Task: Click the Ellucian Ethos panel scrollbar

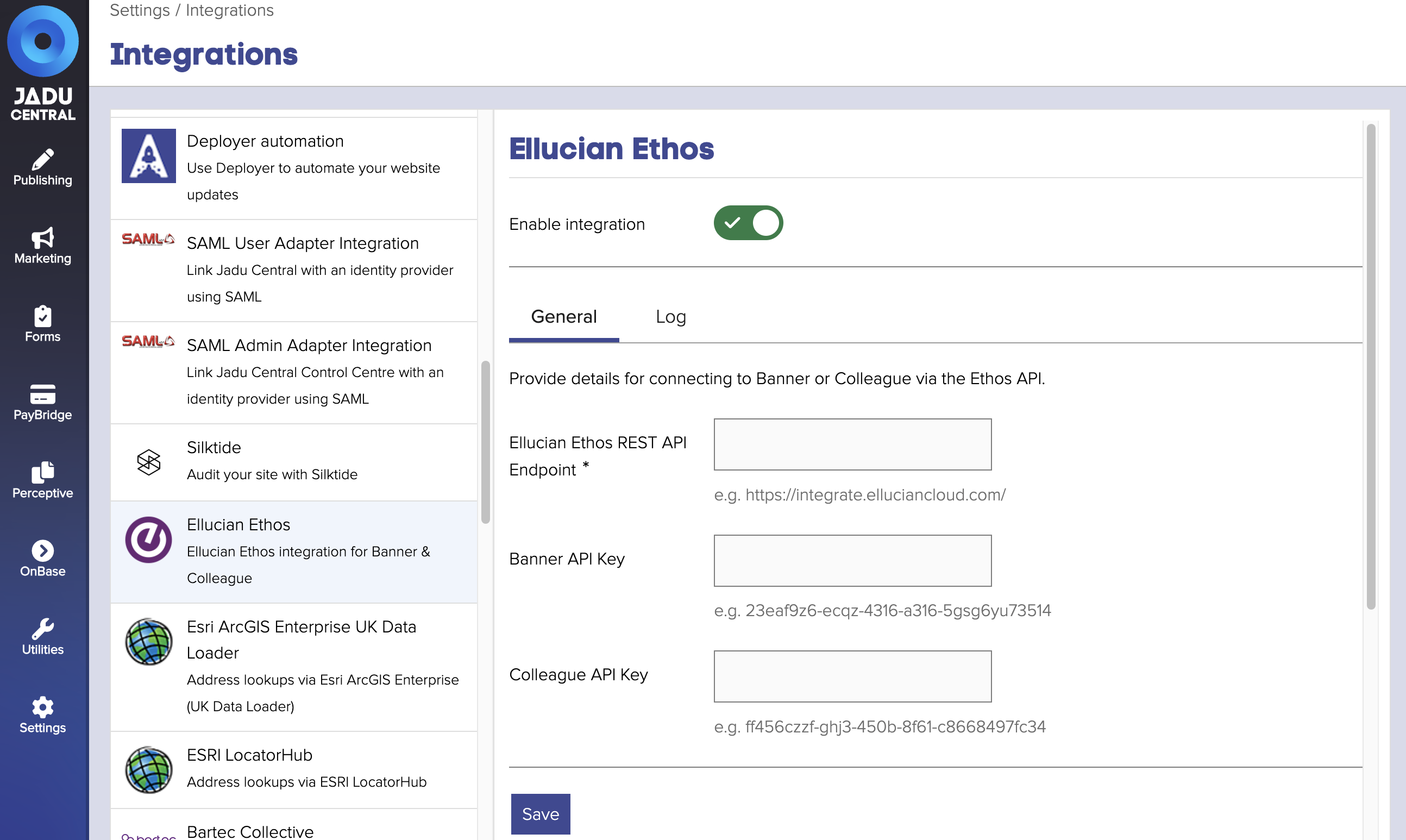Action: pos(1371,366)
